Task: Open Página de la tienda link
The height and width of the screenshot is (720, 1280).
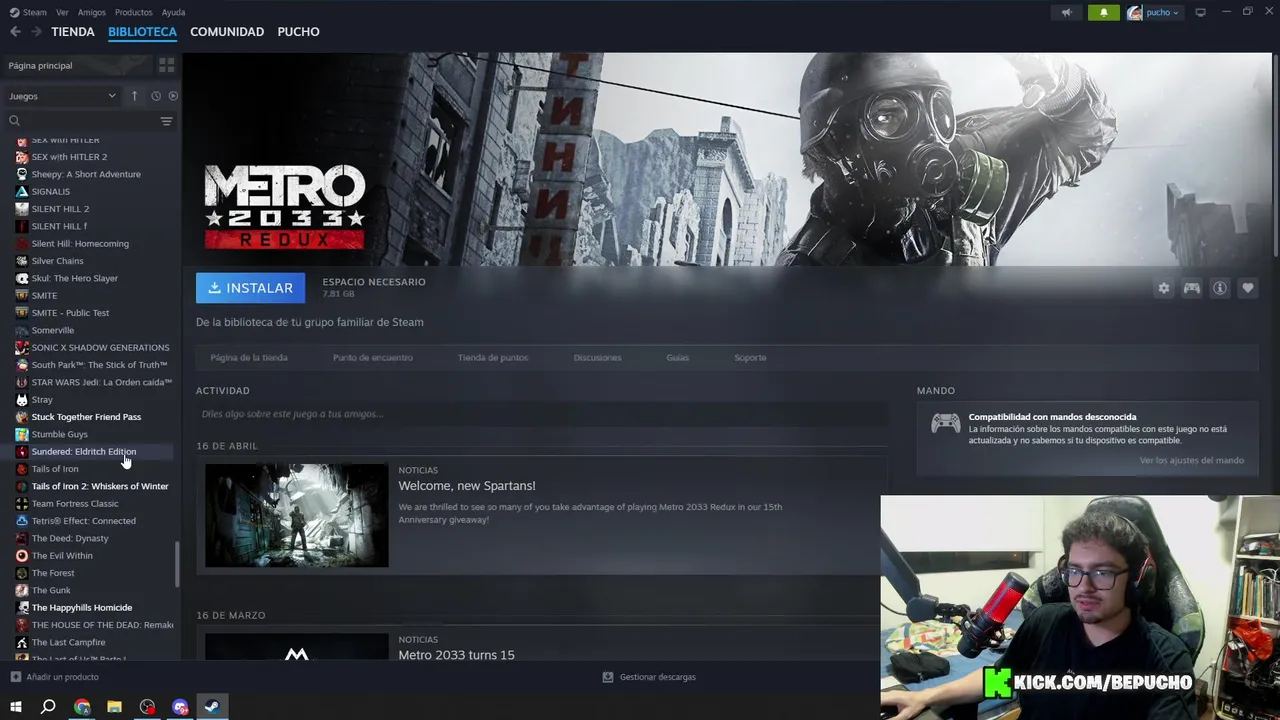Action: [249, 357]
